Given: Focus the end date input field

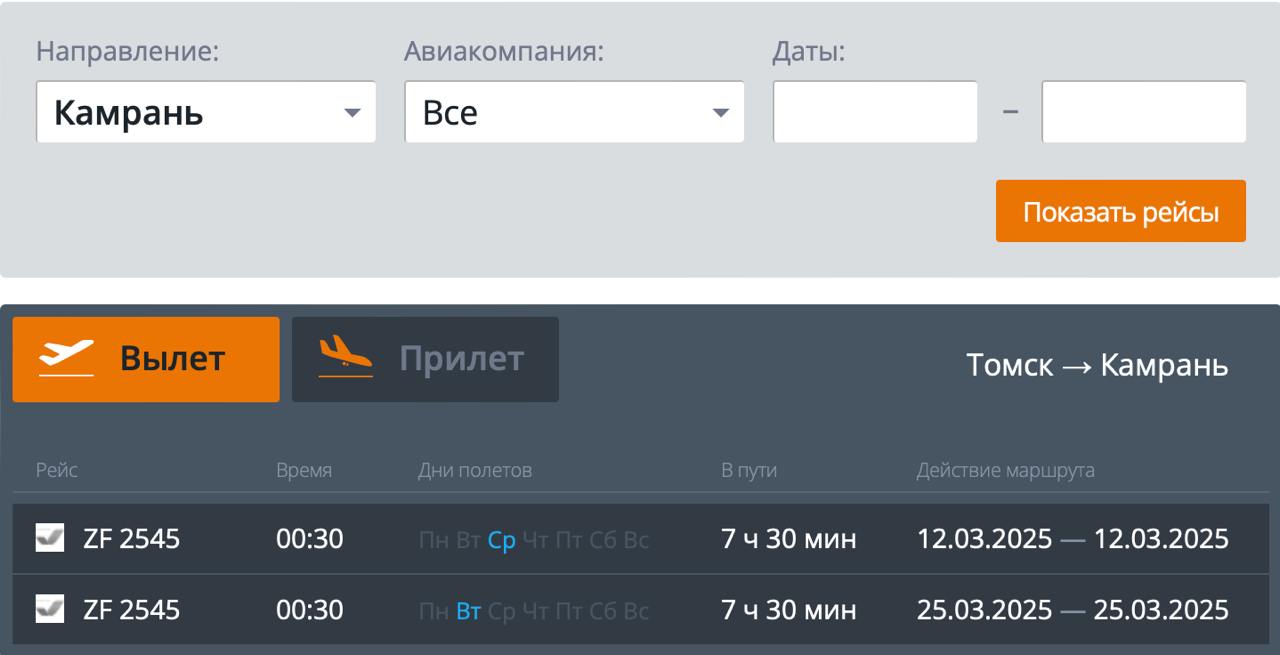Looking at the screenshot, I should [x=1143, y=112].
